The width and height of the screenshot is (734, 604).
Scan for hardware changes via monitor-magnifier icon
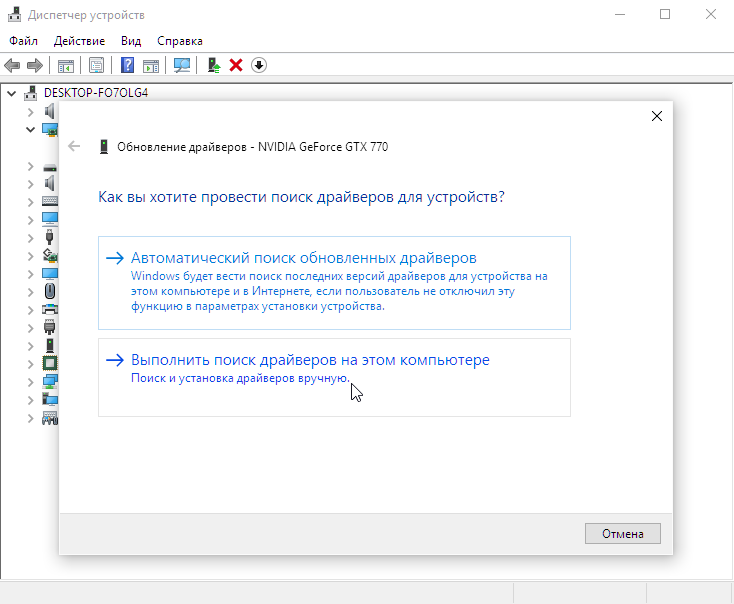point(182,65)
